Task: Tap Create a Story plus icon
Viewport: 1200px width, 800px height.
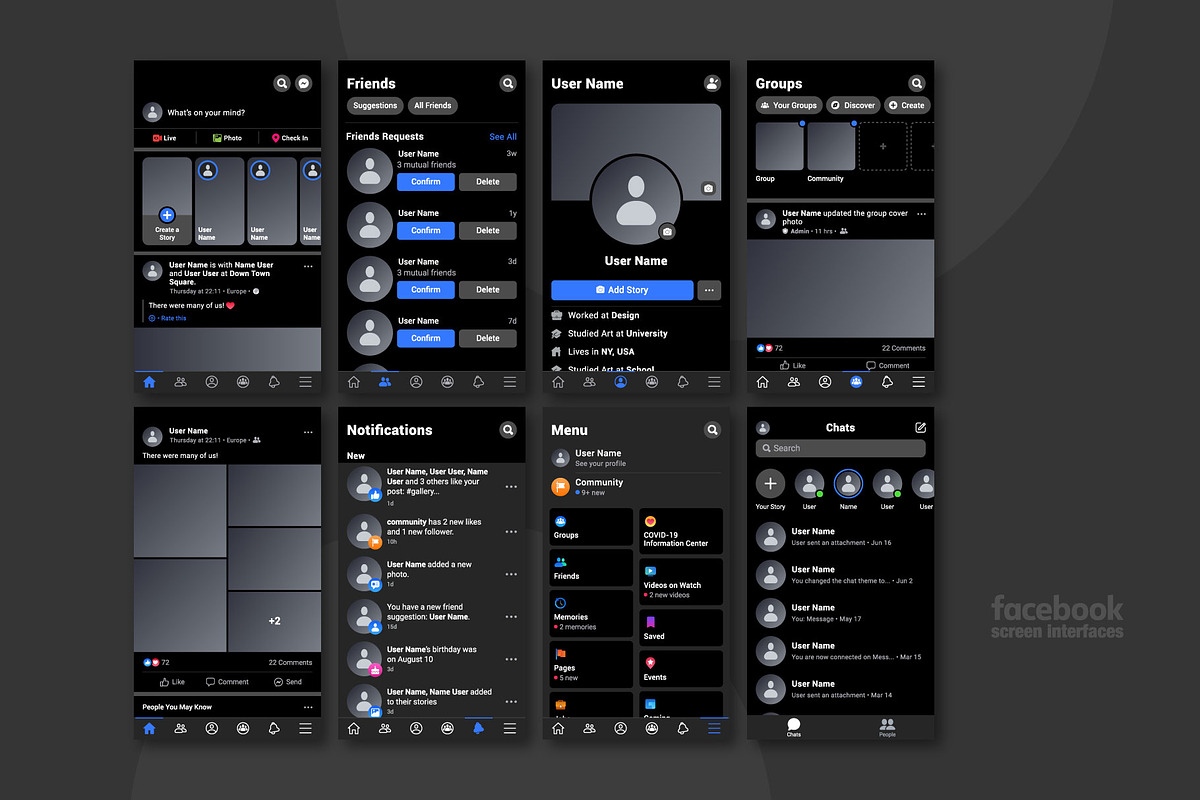Action: point(167,215)
